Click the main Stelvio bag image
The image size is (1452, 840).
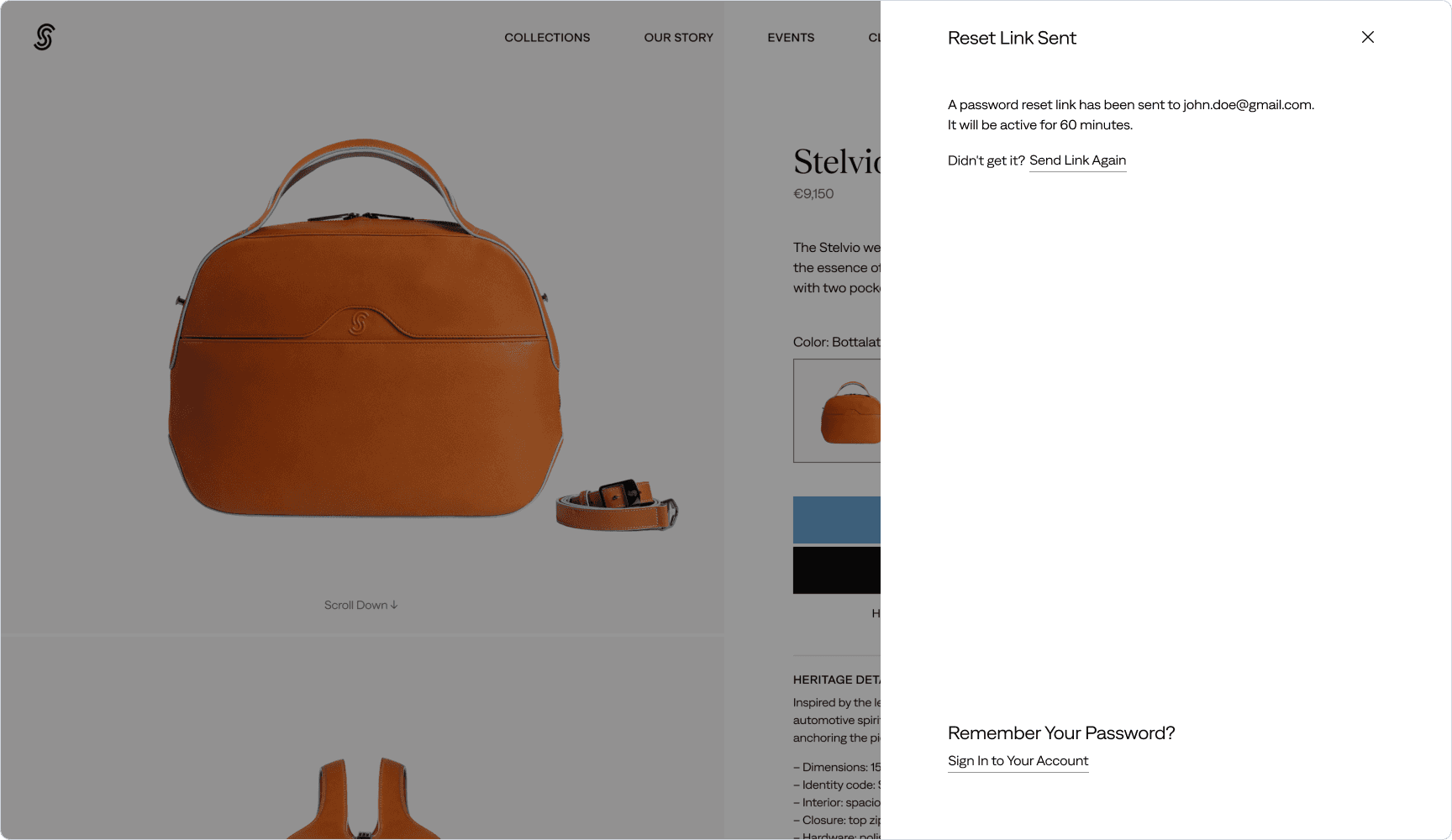[366, 328]
